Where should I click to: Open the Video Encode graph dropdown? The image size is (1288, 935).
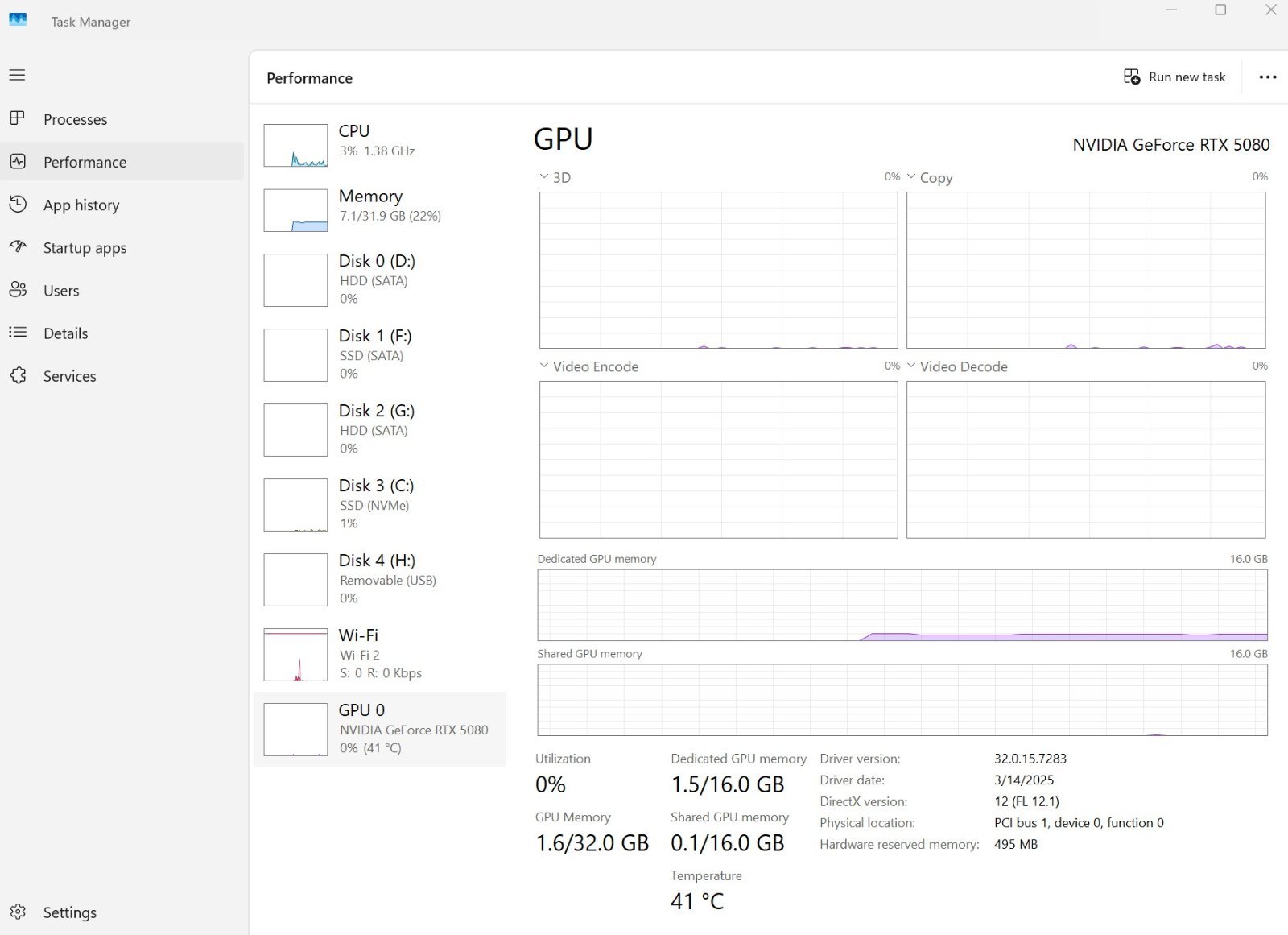pos(544,366)
